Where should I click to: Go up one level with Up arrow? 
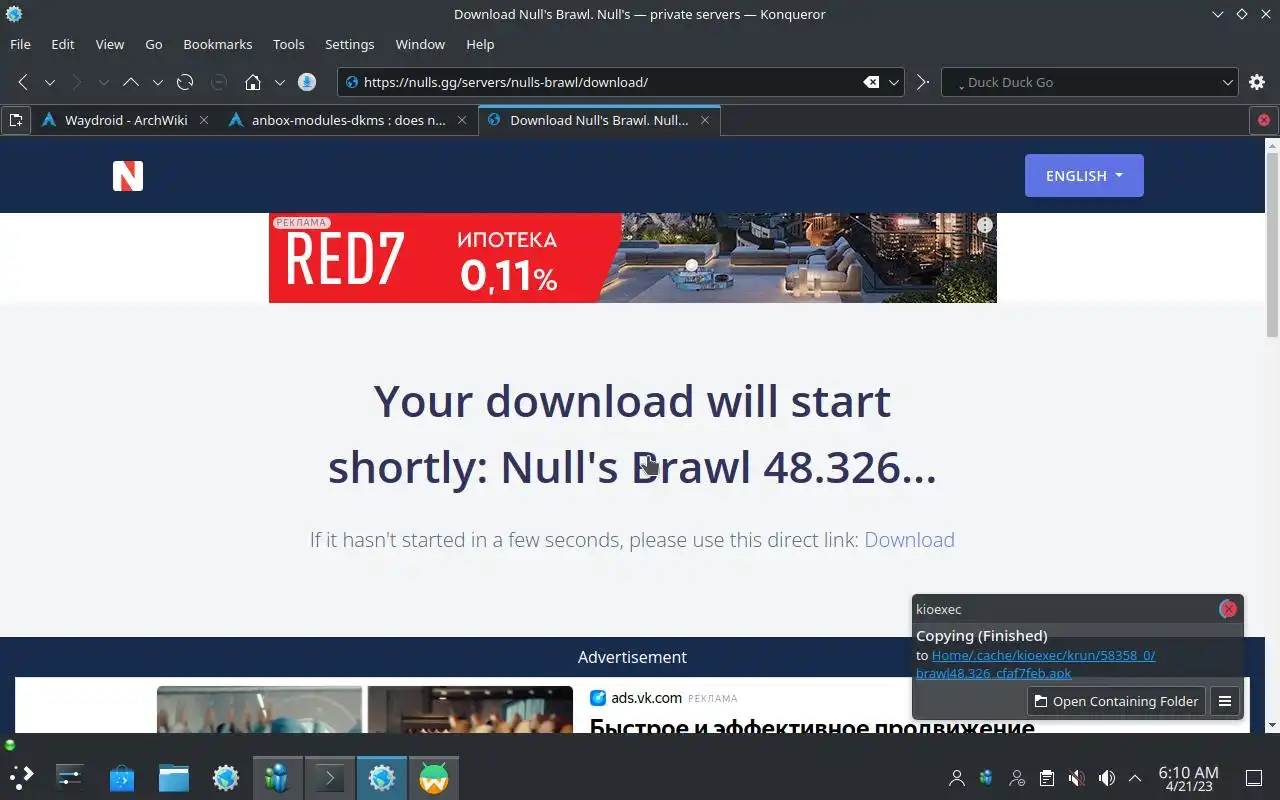click(131, 82)
